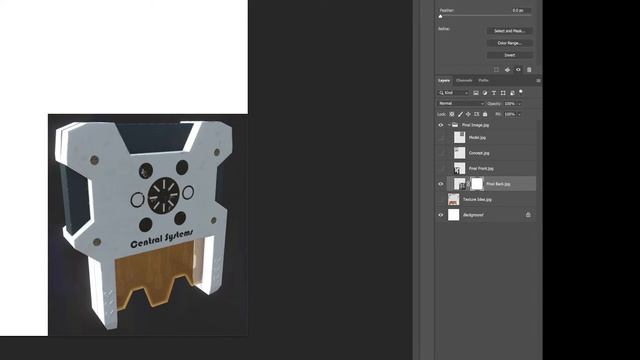Viewport: 640px width, 360px height.
Task: Click the Texture Idea.jpg layer thumbnail
Action: 453,200
